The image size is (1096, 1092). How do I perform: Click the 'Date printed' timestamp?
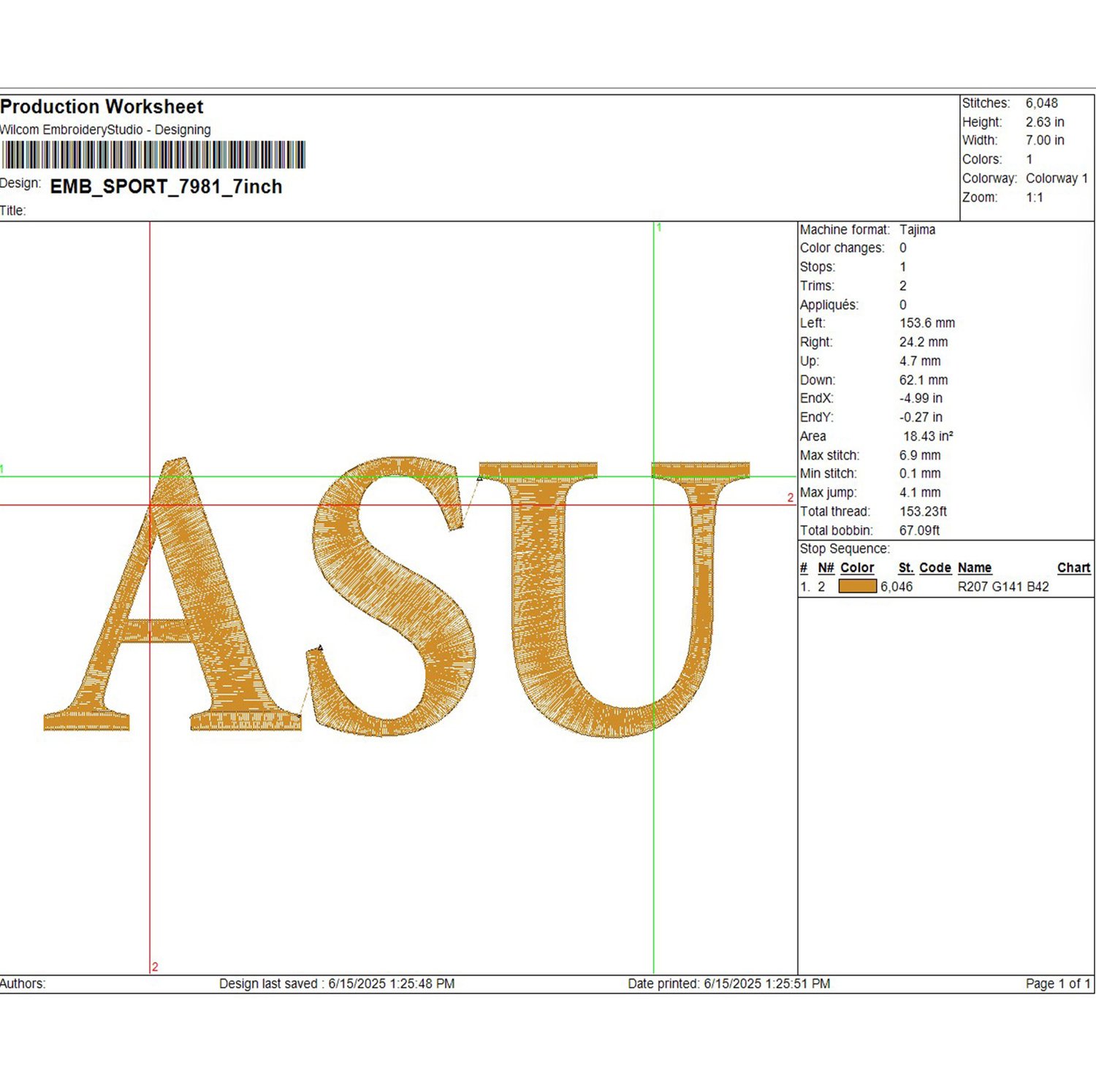click(729, 984)
